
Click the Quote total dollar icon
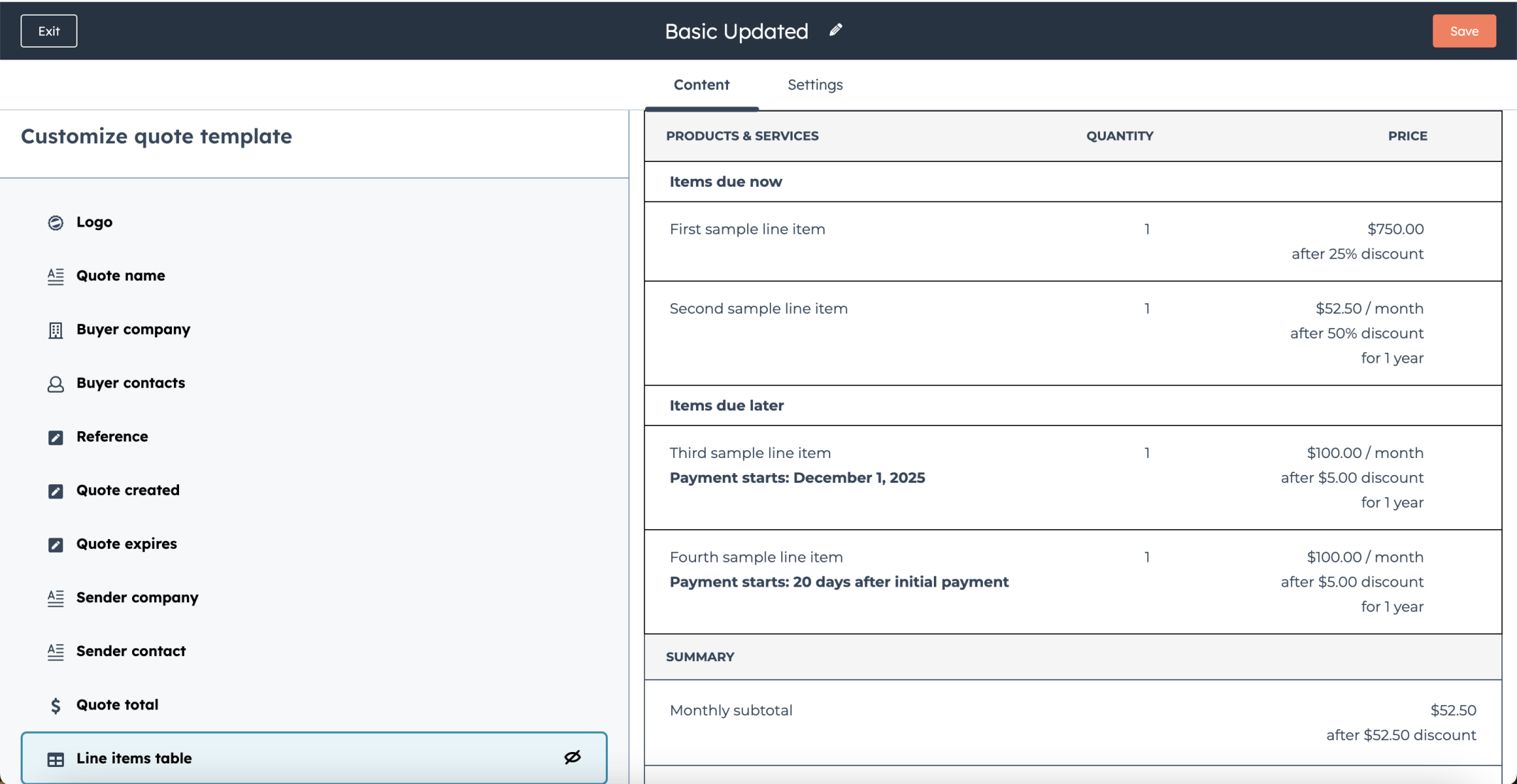click(55, 705)
